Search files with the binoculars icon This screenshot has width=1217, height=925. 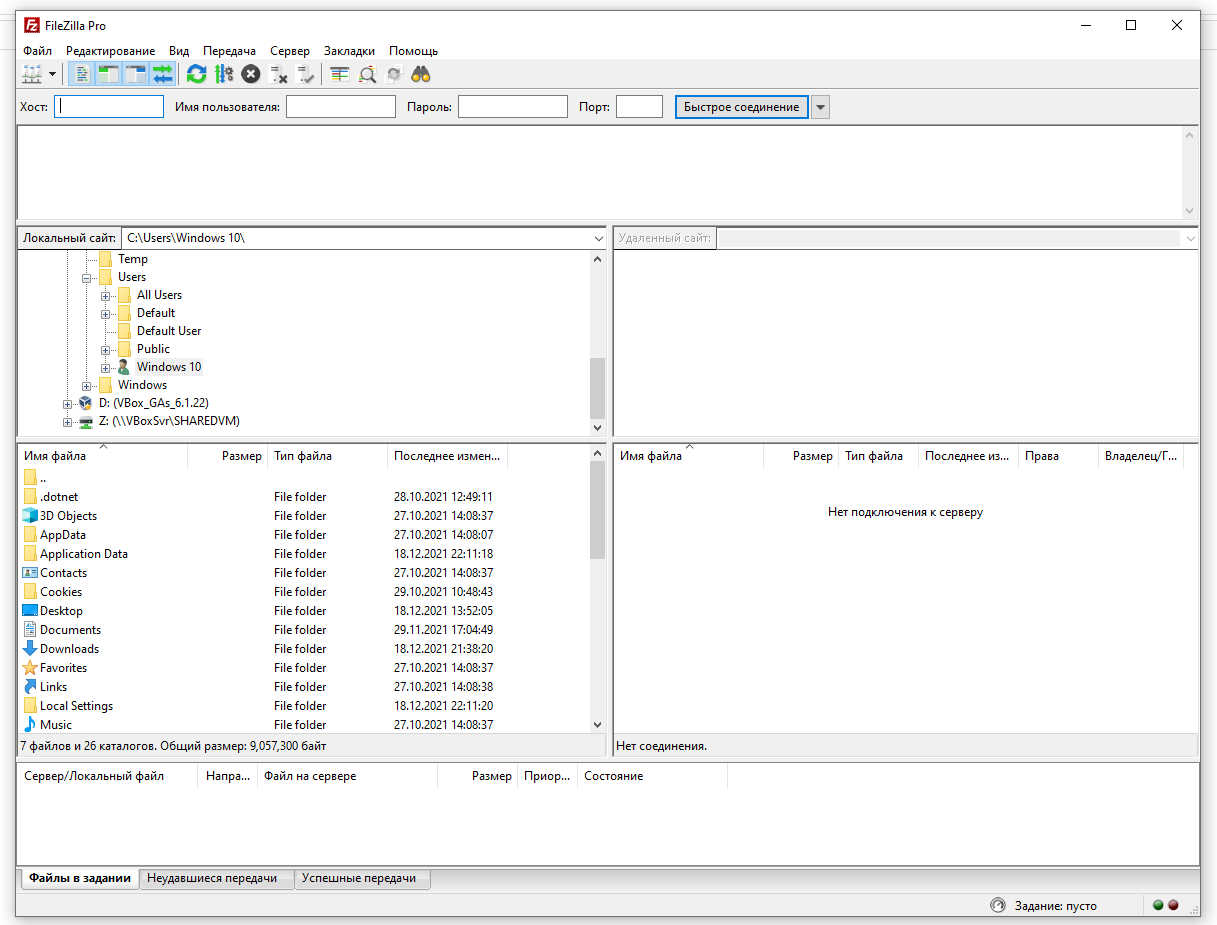coord(421,74)
